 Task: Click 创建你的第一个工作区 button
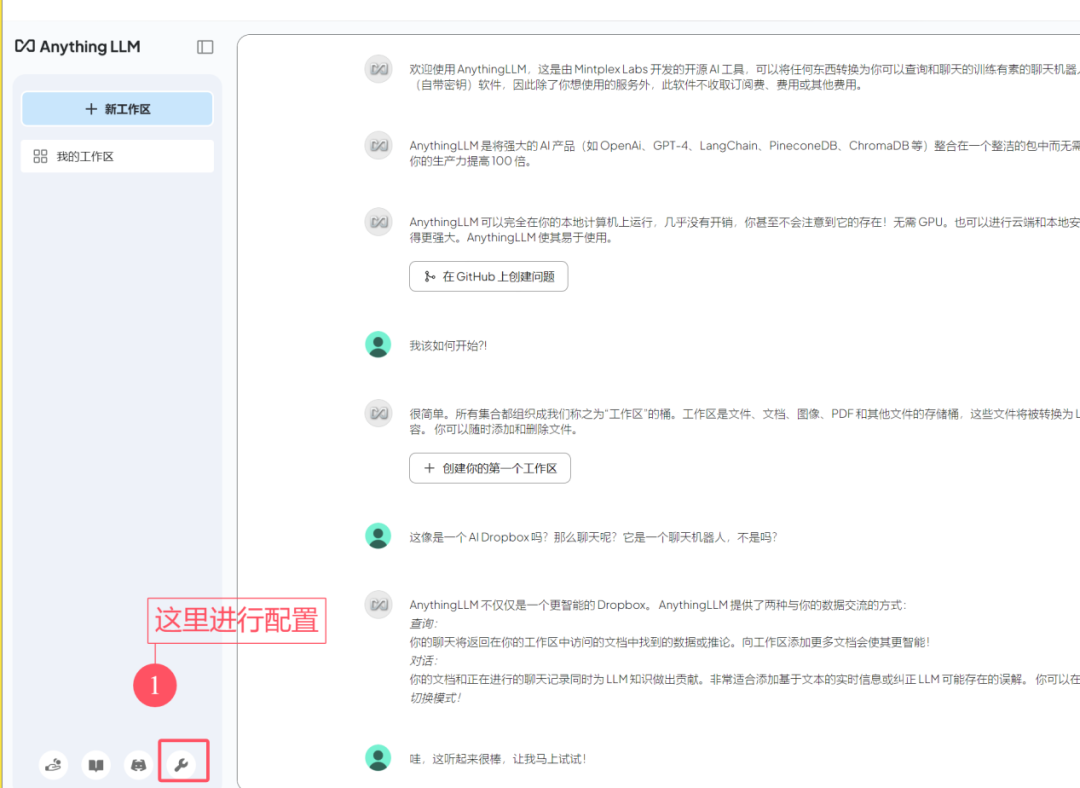[x=490, y=468]
